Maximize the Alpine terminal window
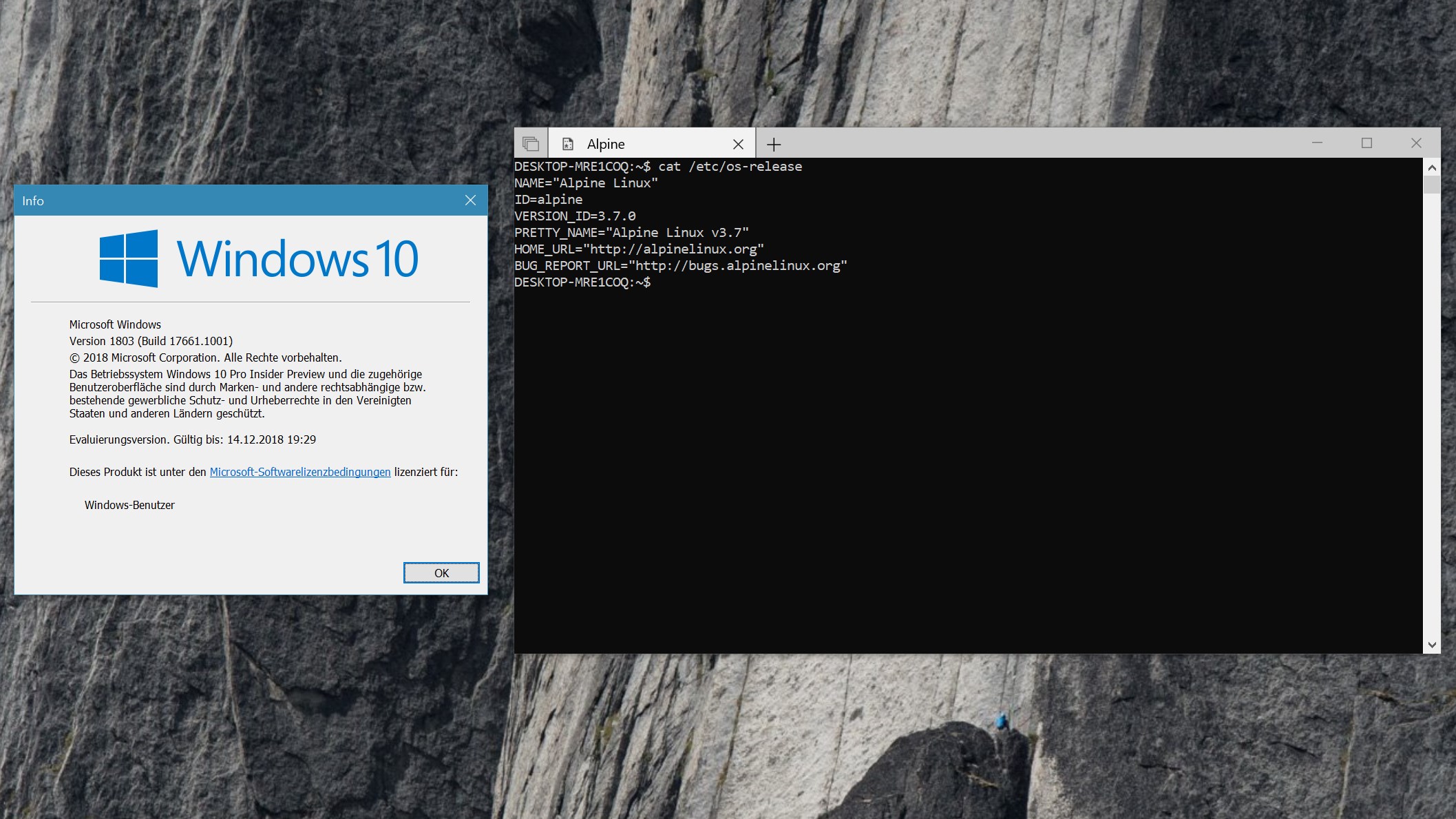This screenshot has width=1456, height=819. [x=1367, y=143]
